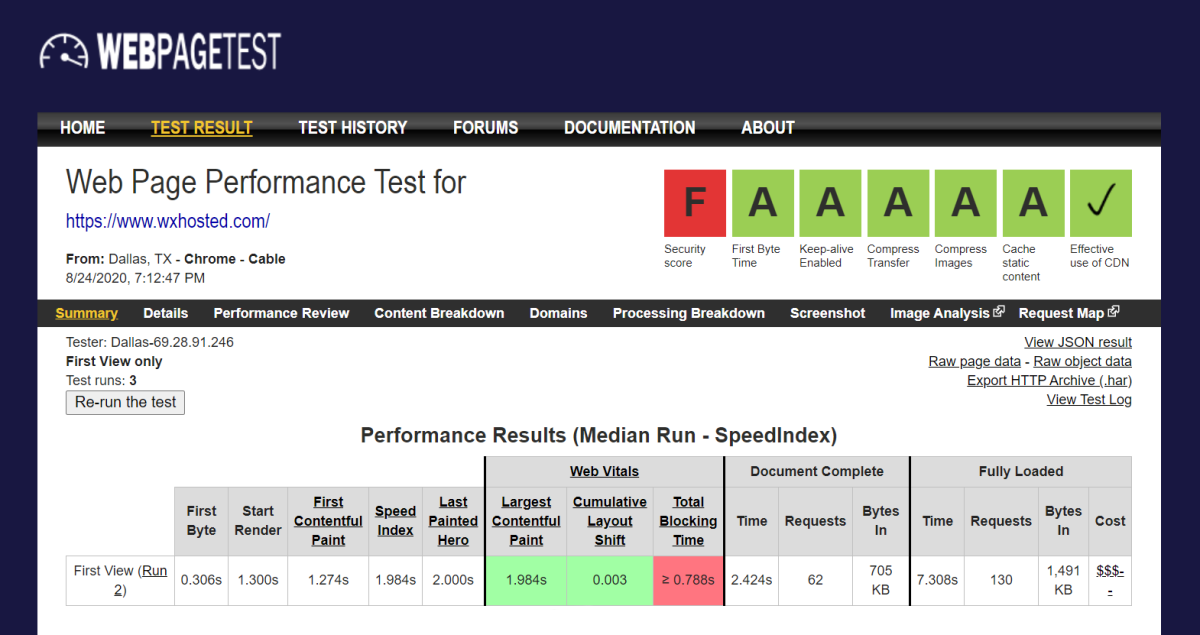Click the First Byte Time grade A box
The width and height of the screenshot is (1200, 635).
[763, 203]
